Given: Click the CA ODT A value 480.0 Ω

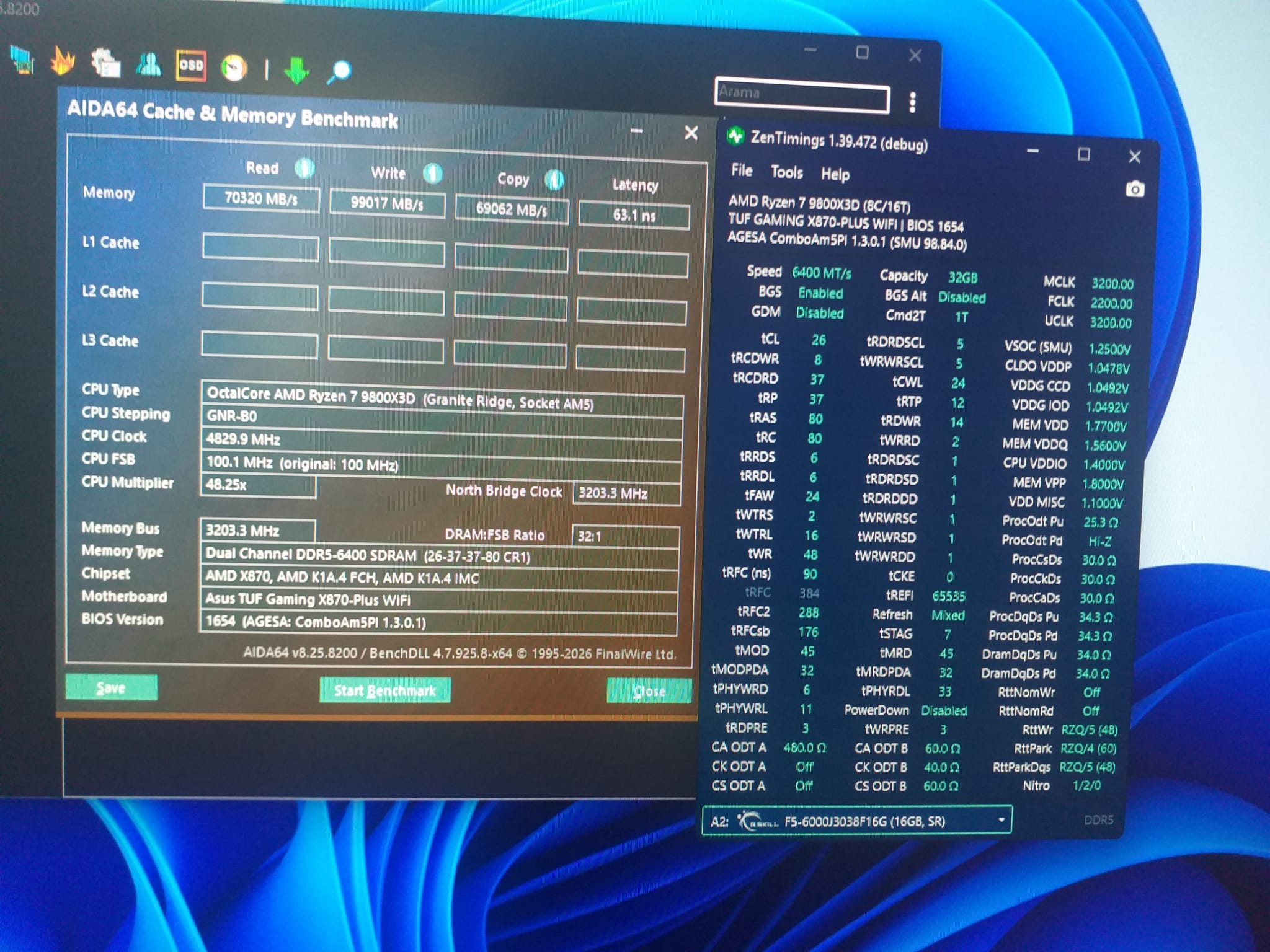Looking at the screenshot, I should [x=804, y=747].
